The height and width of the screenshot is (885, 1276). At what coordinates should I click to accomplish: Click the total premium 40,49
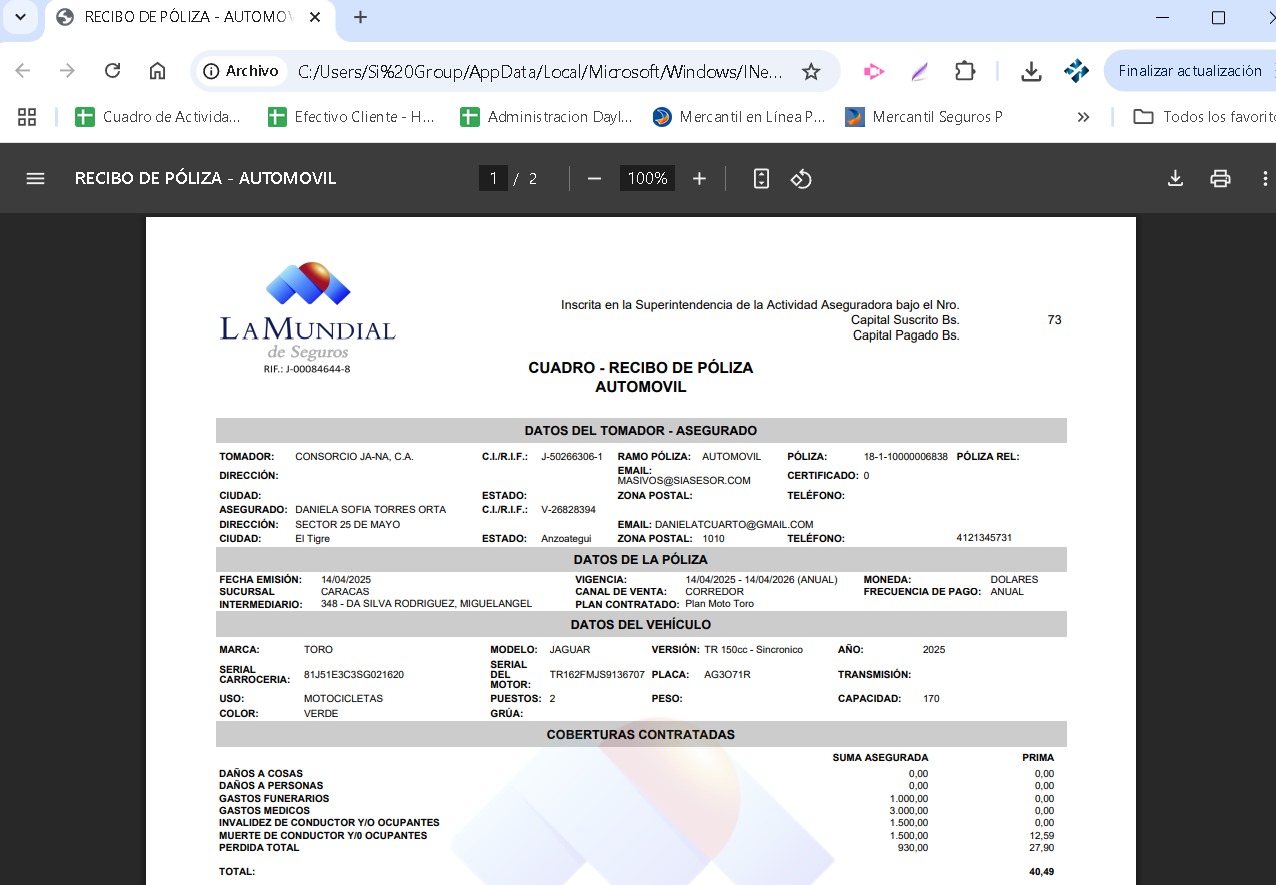point(1041,872)
